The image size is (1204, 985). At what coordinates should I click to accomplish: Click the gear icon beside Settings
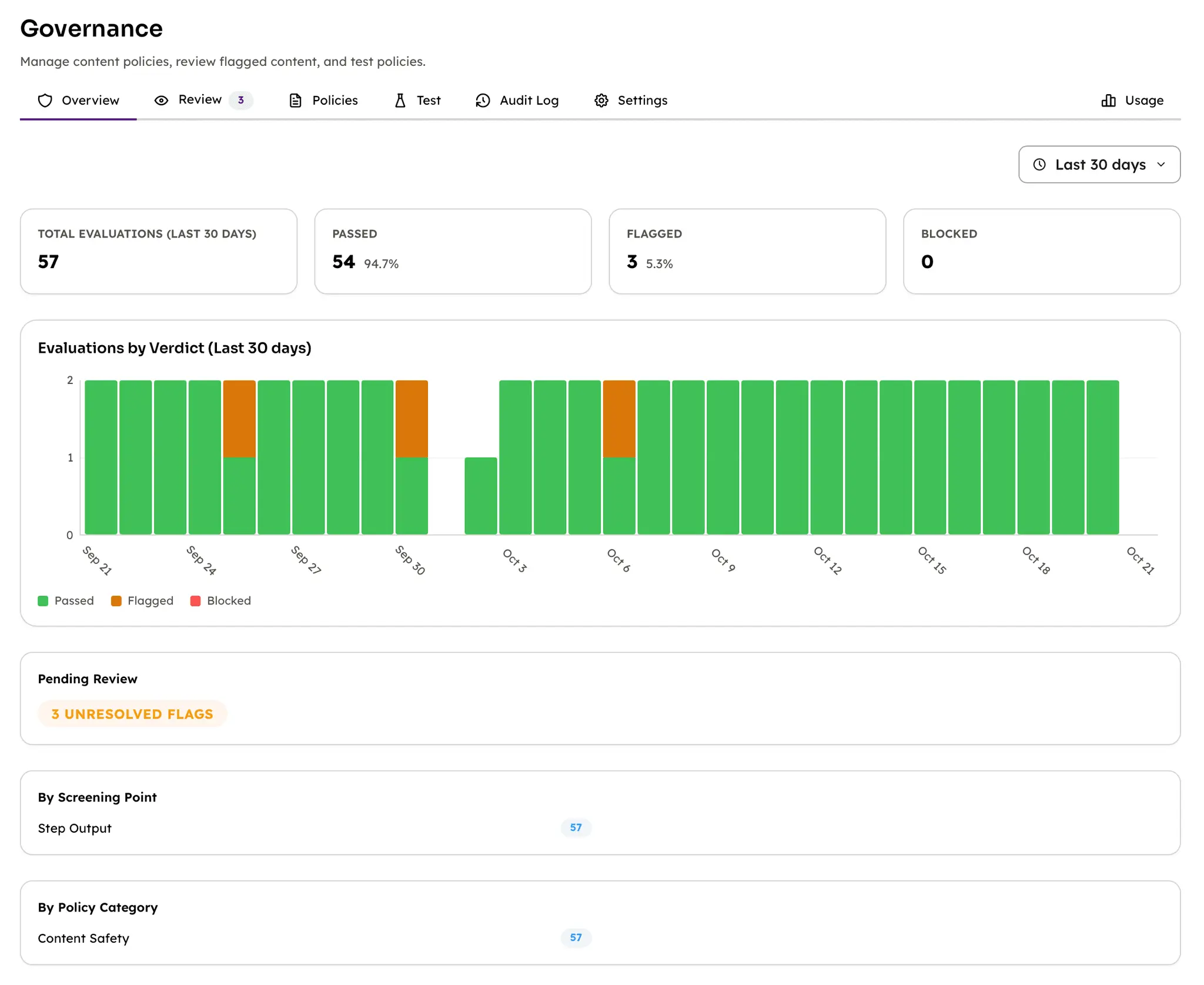[x=601, y=101]
